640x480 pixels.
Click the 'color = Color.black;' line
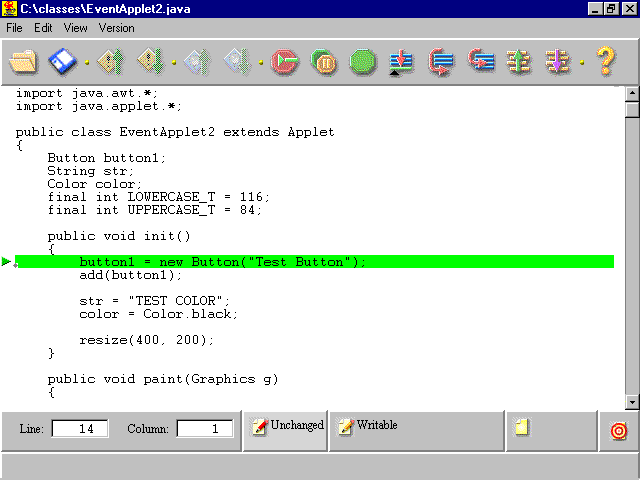pos(158,314)
